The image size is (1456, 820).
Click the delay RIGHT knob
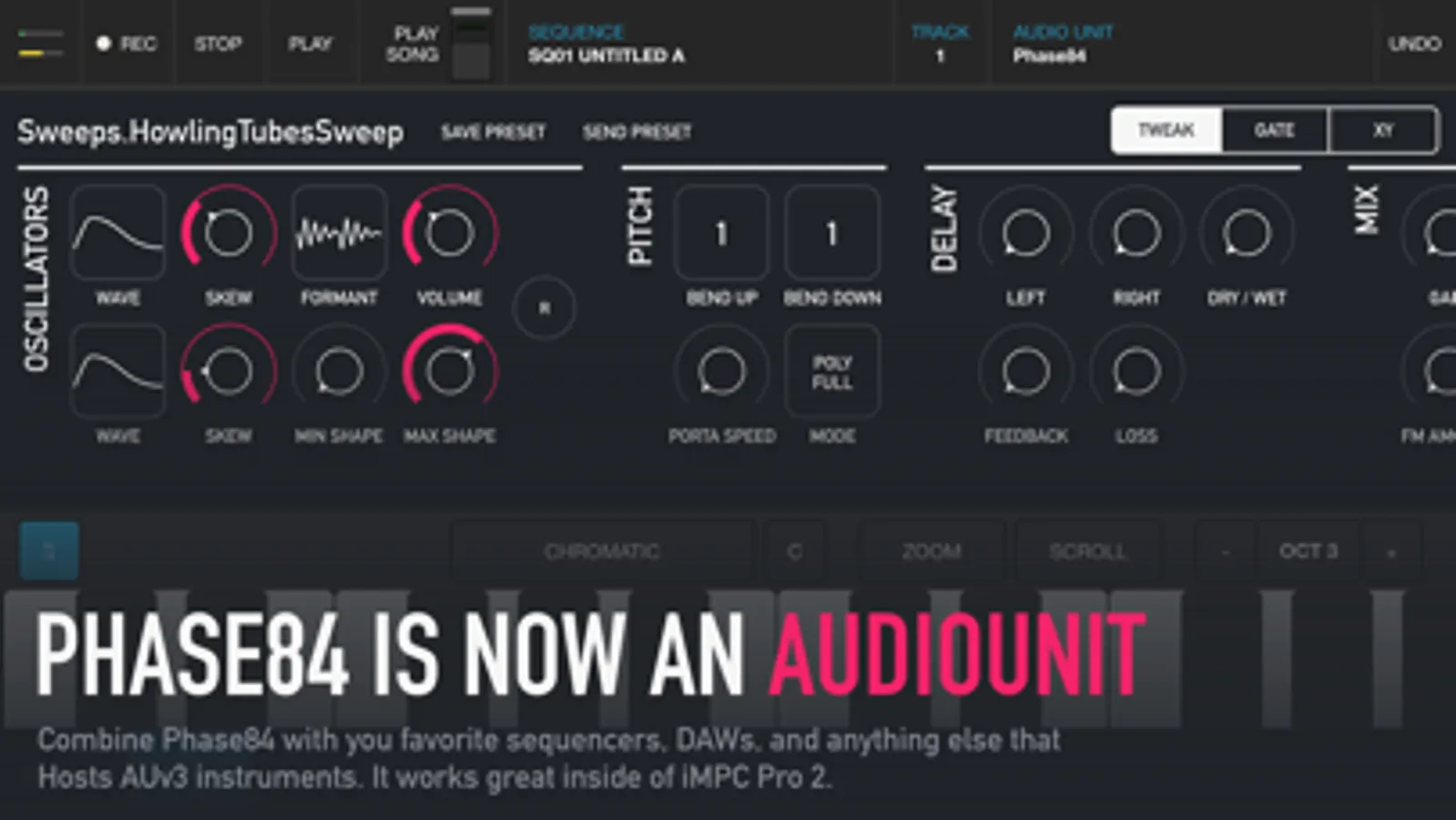coord(1136,232)
